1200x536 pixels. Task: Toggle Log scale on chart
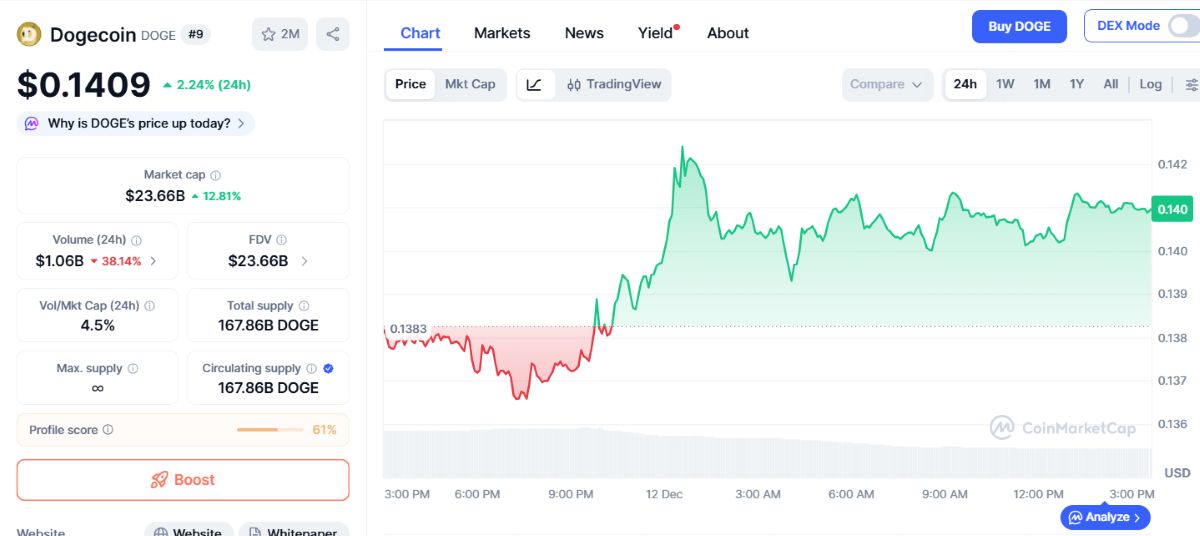(x=1150, y=84)
